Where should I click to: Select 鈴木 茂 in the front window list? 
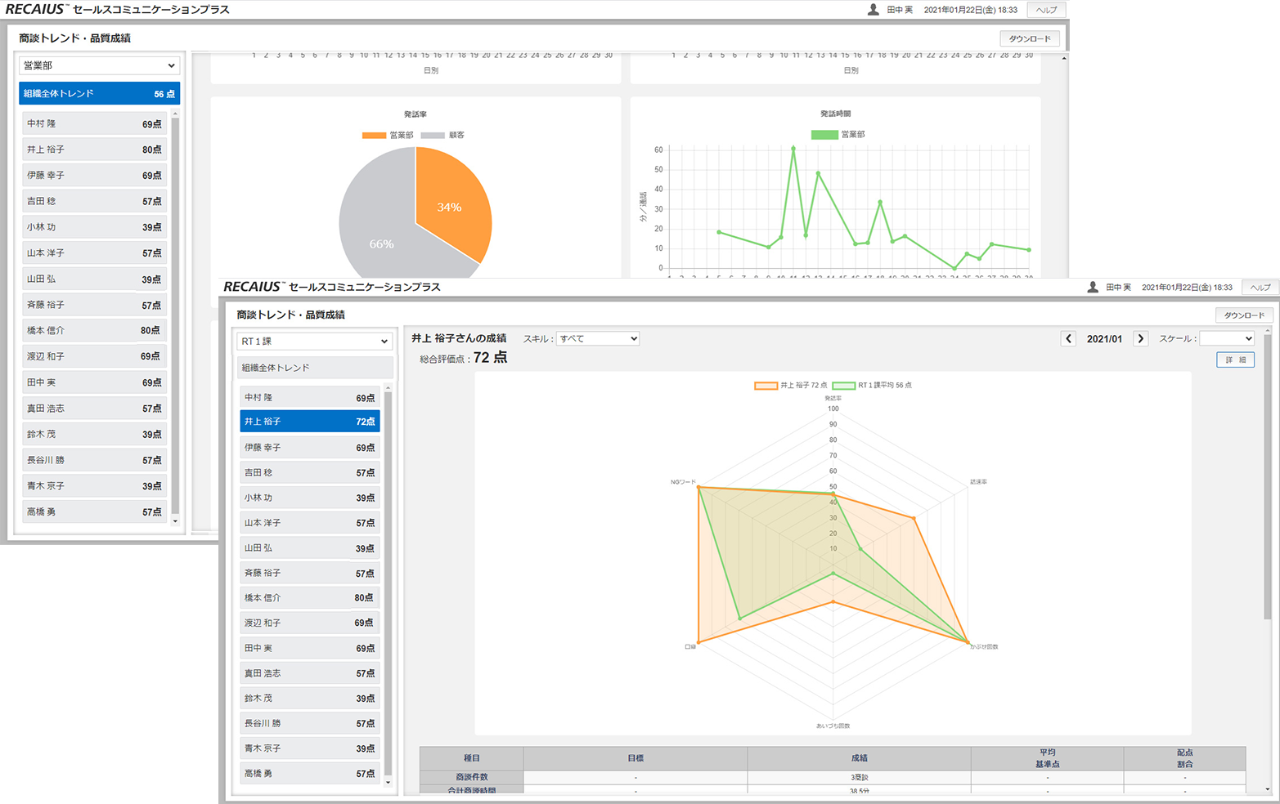pyautogui.click(x=309, y=698)
